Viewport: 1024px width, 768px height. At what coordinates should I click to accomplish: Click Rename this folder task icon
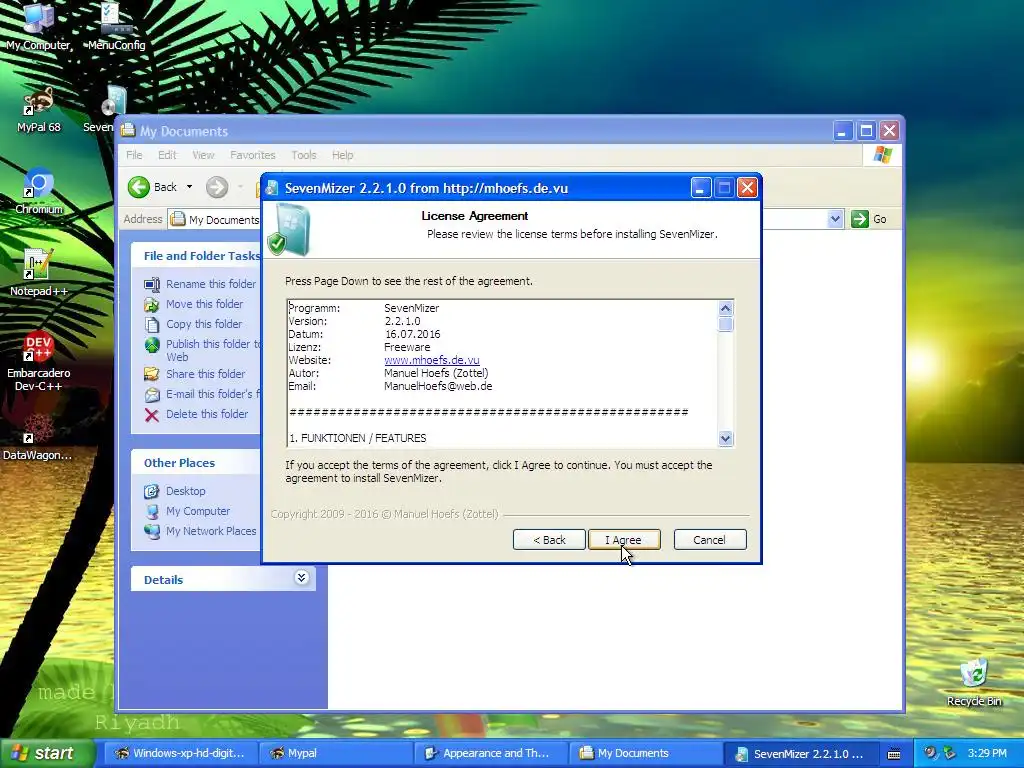pyautogui.click(x=152, y=284)
